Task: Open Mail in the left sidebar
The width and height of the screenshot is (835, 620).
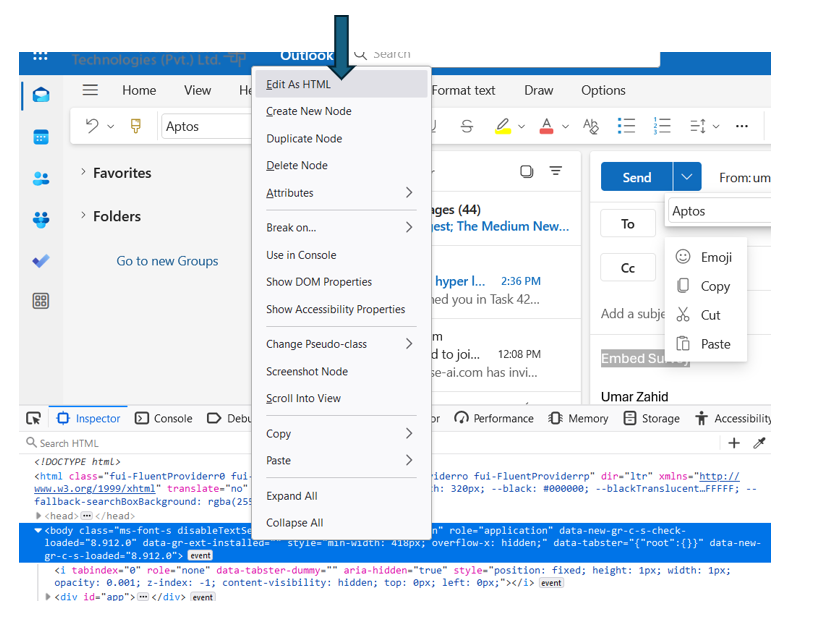Action: pos(41,95)
